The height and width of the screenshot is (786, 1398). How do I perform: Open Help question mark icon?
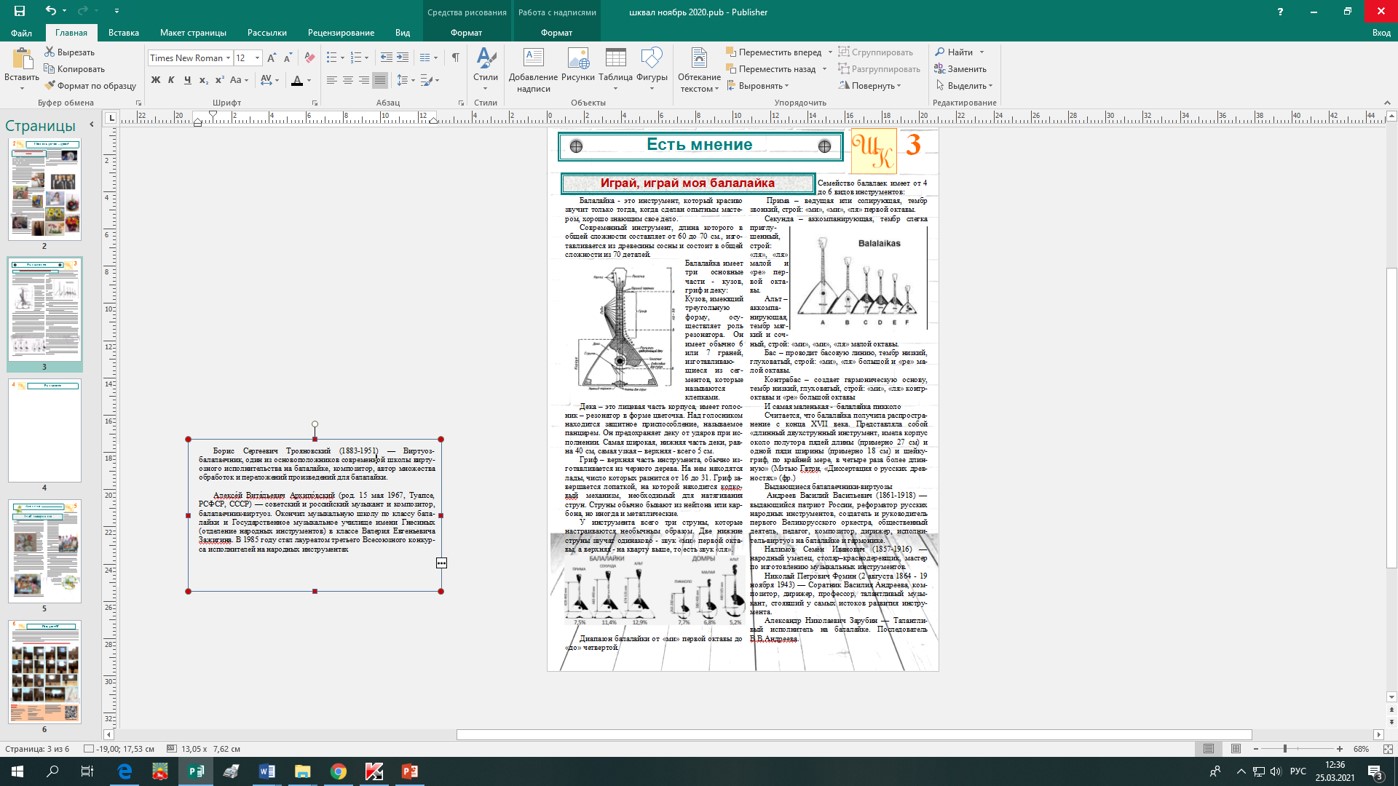1280,12
